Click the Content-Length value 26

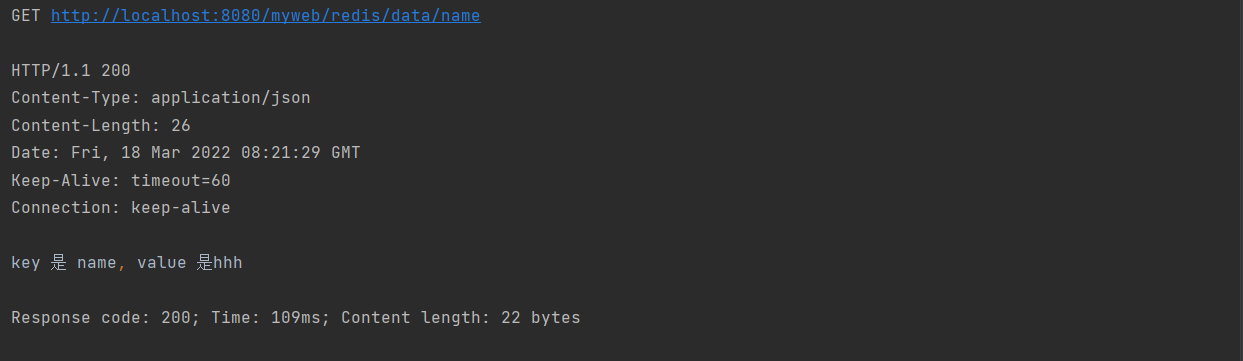pos(181,126)
